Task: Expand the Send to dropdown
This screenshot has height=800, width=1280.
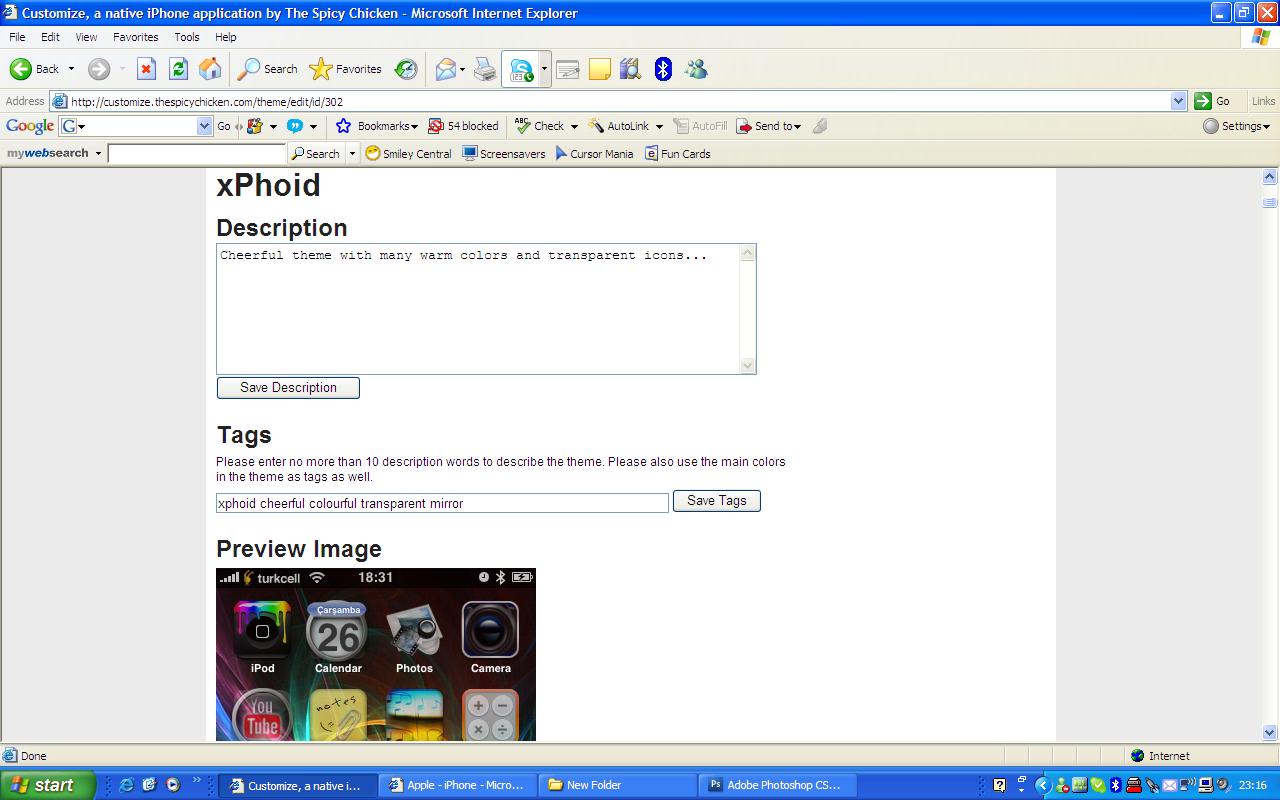Action: [x=798, y=127]
